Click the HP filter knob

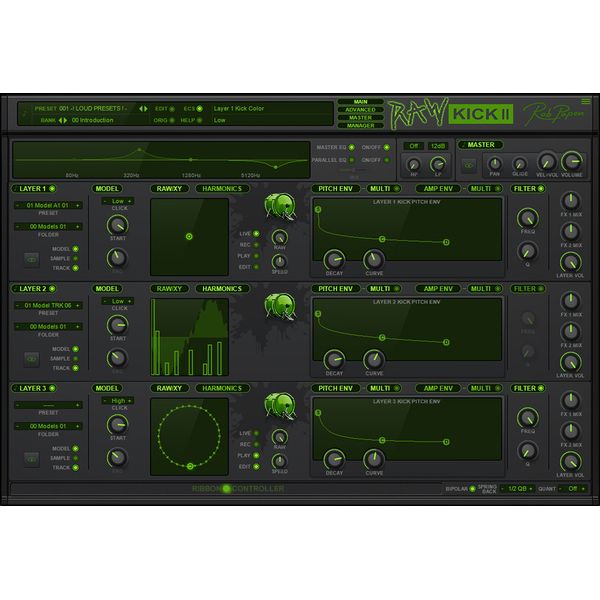click(413, 165)
